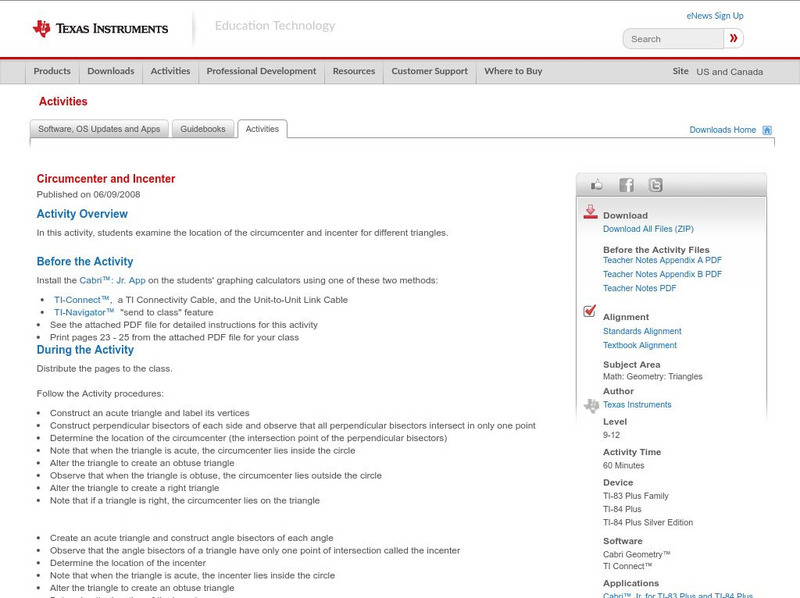Screen dimensions: 800x598
Task: Click the thumbs-up like icon
Action: [596, 185]
